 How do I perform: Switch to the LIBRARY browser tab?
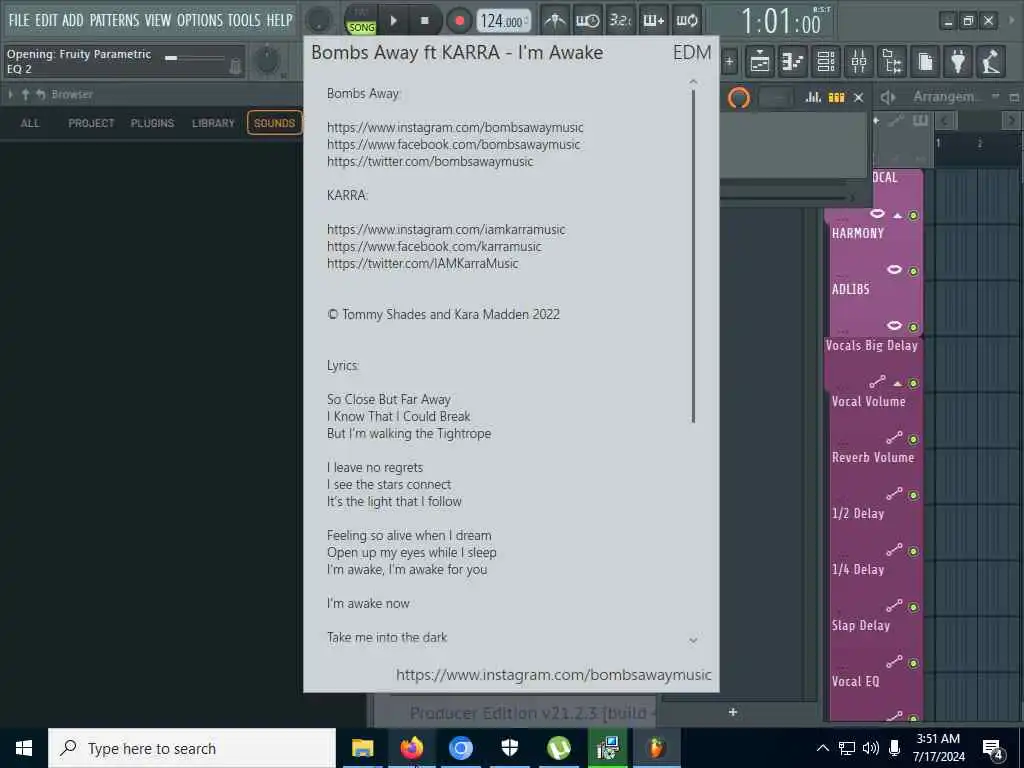pos(213,123)
